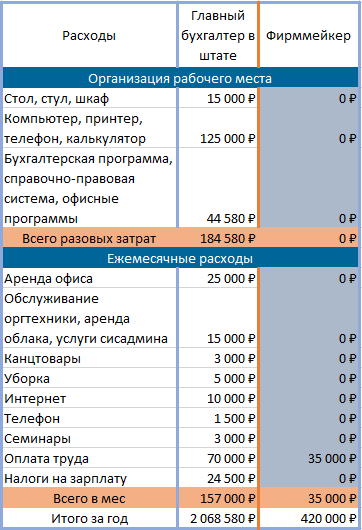Select the '0 ₽' Фирммейкер cell for Стол, стул, шкаф
The width and height of the screenshot is (362, 530).
pos(309,98)
